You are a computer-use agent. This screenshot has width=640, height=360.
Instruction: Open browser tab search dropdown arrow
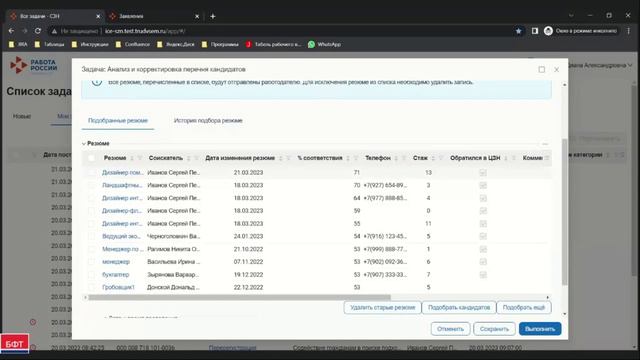click(x=571, y=16)
